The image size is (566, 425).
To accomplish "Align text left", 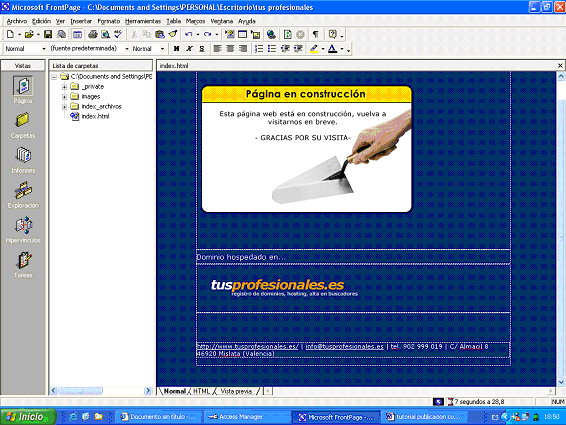I will click(x=217, y=48).
